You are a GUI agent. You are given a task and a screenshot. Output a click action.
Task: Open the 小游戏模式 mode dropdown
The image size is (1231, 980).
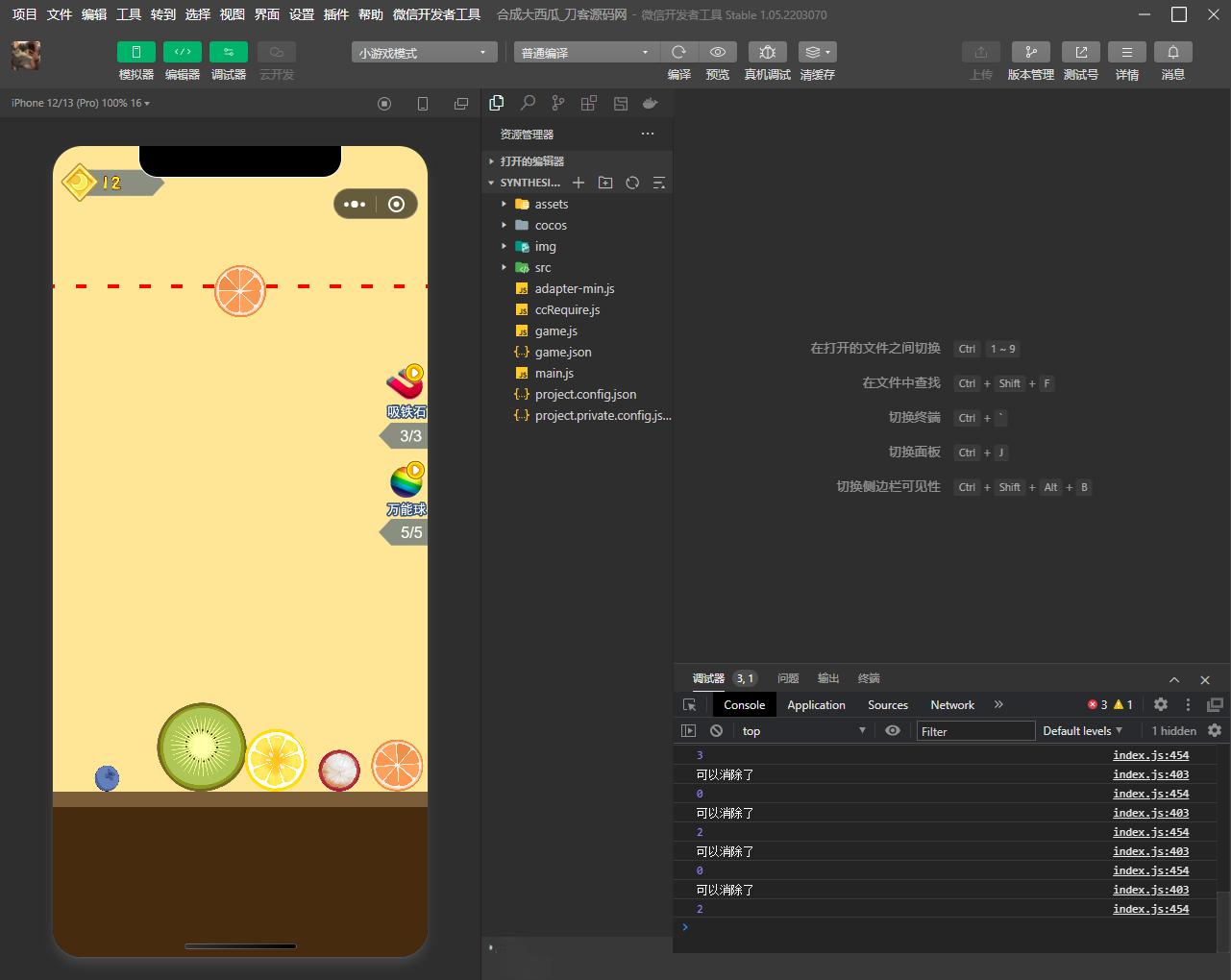click(x=425, y=52)
